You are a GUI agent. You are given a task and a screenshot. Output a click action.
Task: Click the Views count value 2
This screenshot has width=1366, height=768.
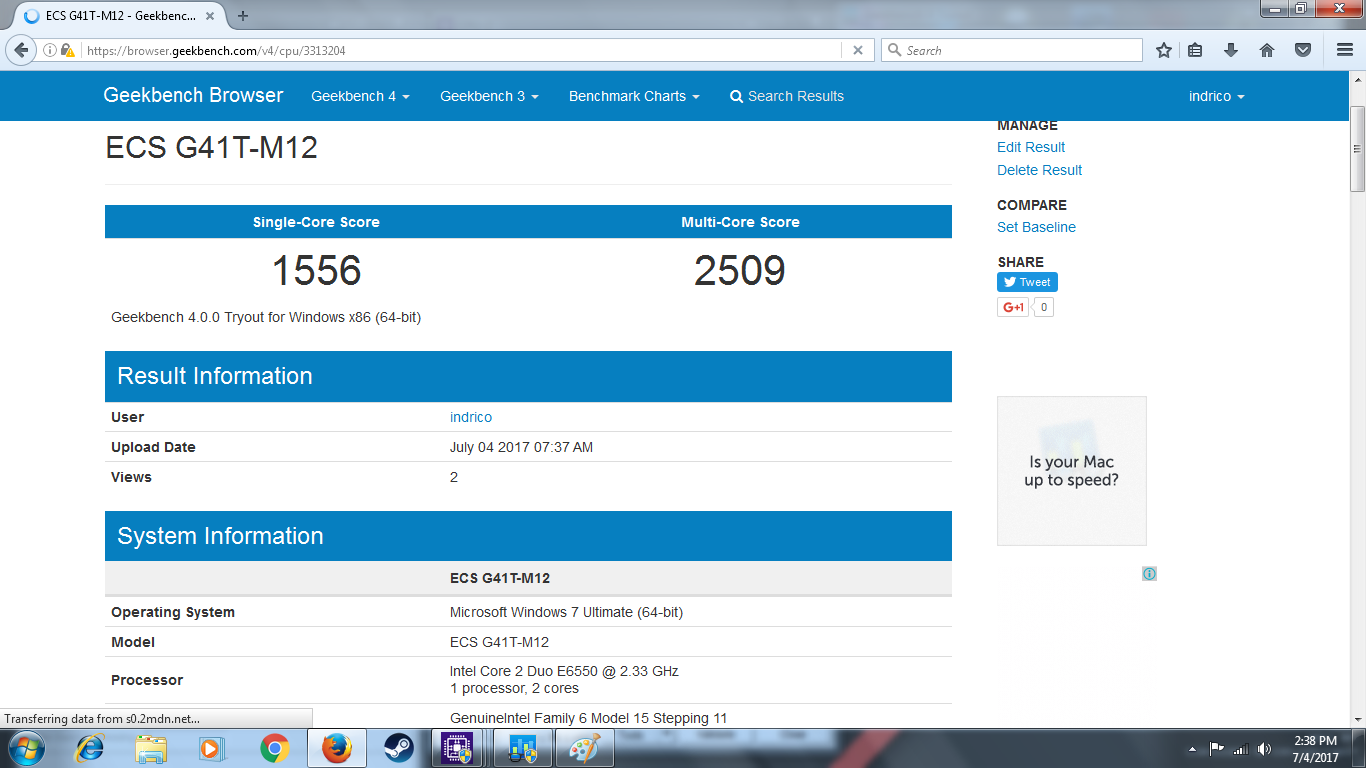coord(454,477)
